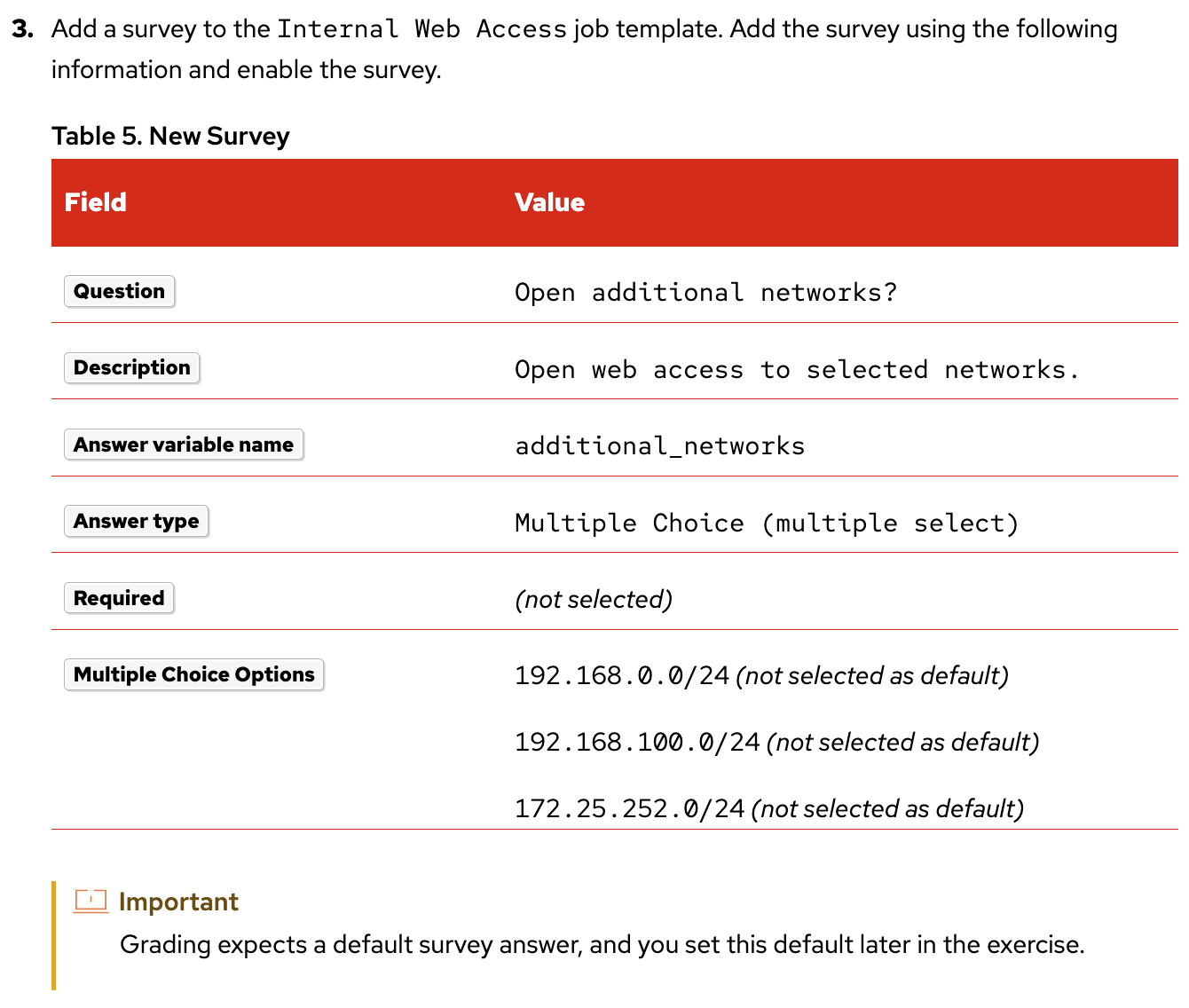Image resolution: width=1189 pixels, height=1008 pixels.
Task: Click the Important note icon
Action: coord(91,901)
